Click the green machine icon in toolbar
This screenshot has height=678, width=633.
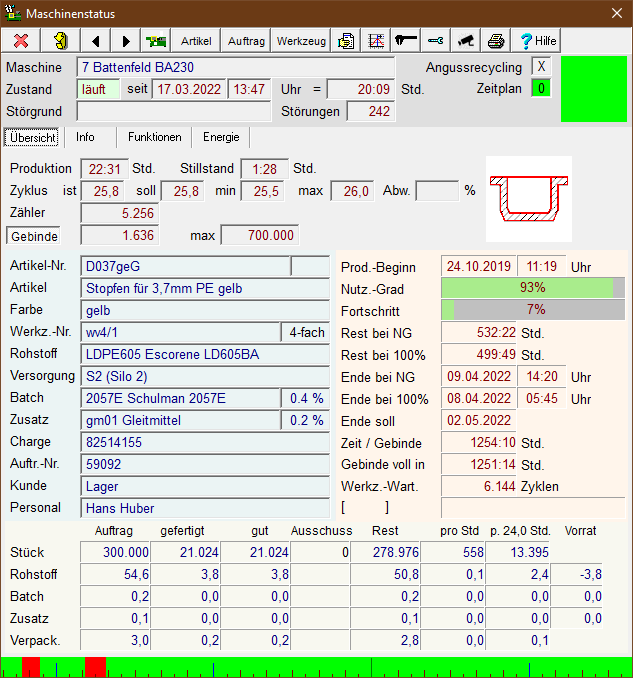coord(156,41)
